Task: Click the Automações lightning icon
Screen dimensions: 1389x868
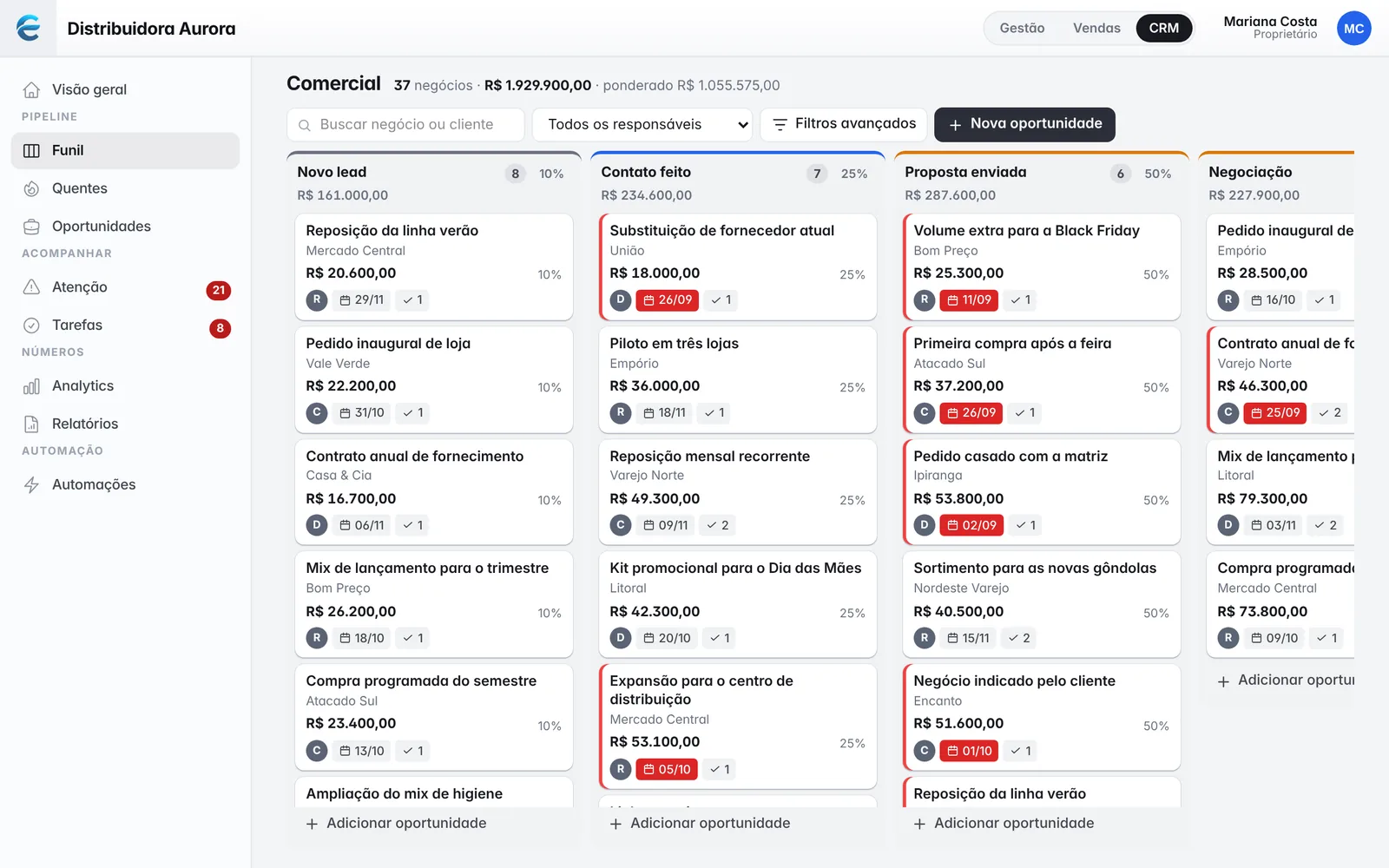Action: click(31, 485)
